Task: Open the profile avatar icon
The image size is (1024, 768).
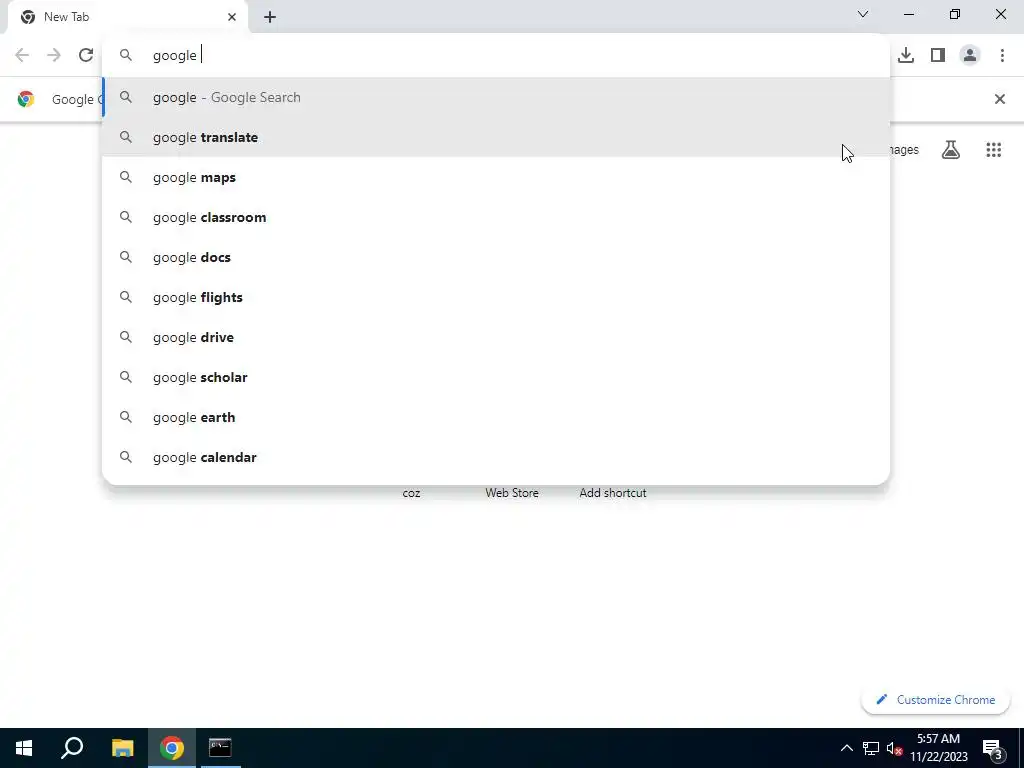Action: click(970, 56)
